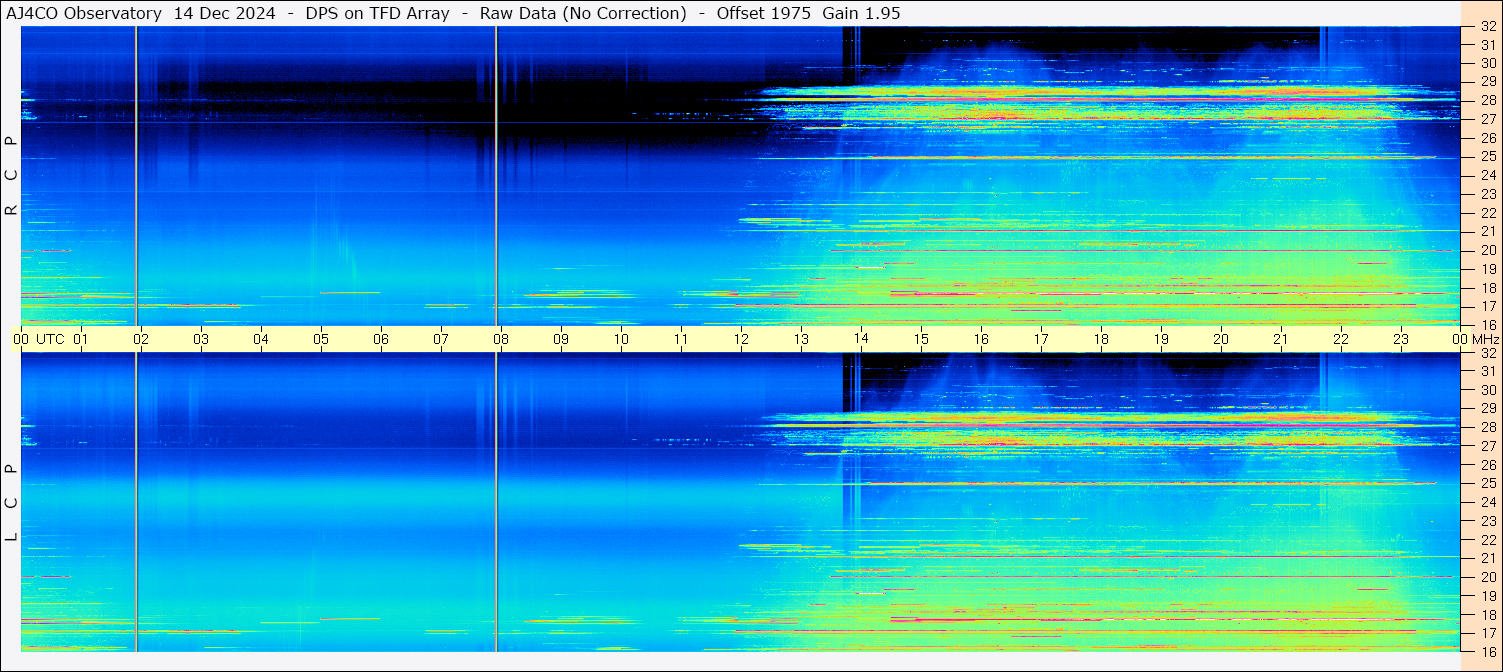Click the 22 hour time-axis label
This screenshot has height=672, width=1503.
1341,339
